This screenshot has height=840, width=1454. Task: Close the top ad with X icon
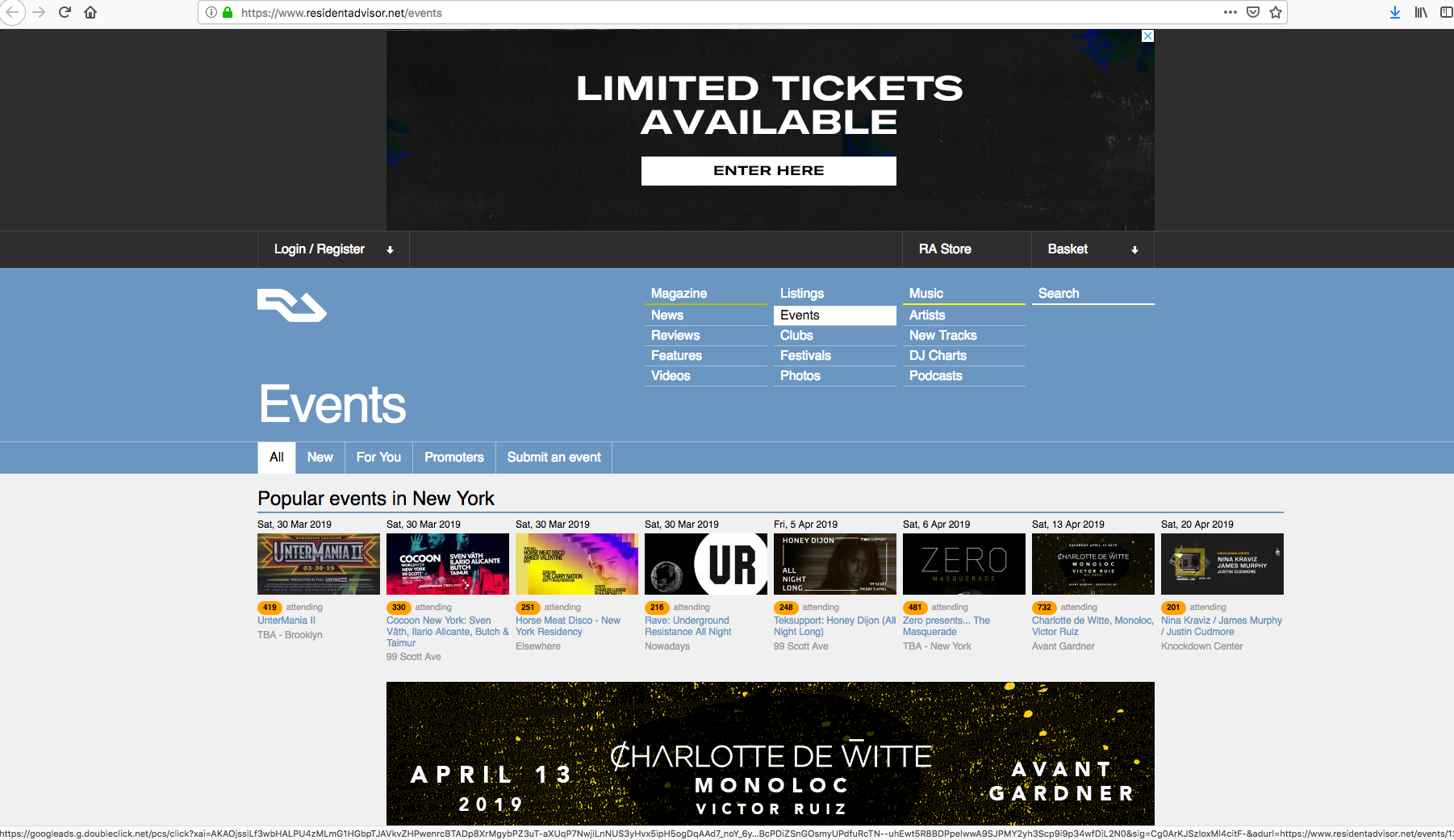[x=1148, y=36]
